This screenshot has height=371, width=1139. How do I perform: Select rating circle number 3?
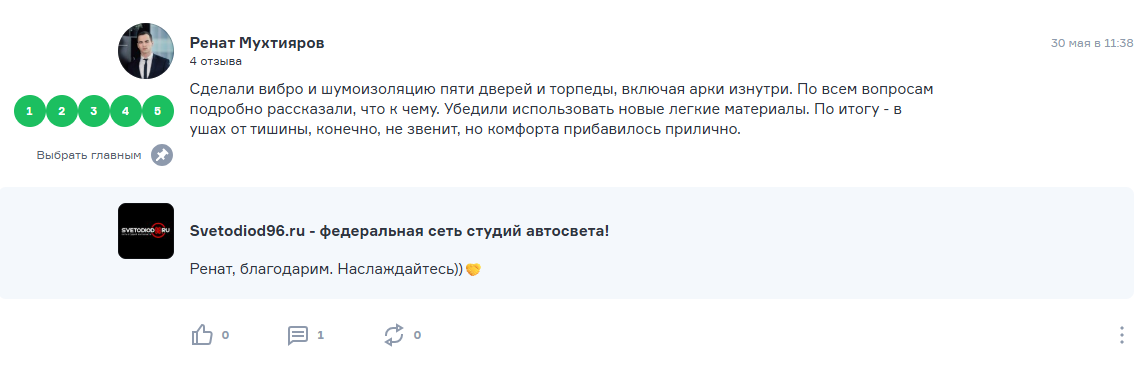coord(94,111)
